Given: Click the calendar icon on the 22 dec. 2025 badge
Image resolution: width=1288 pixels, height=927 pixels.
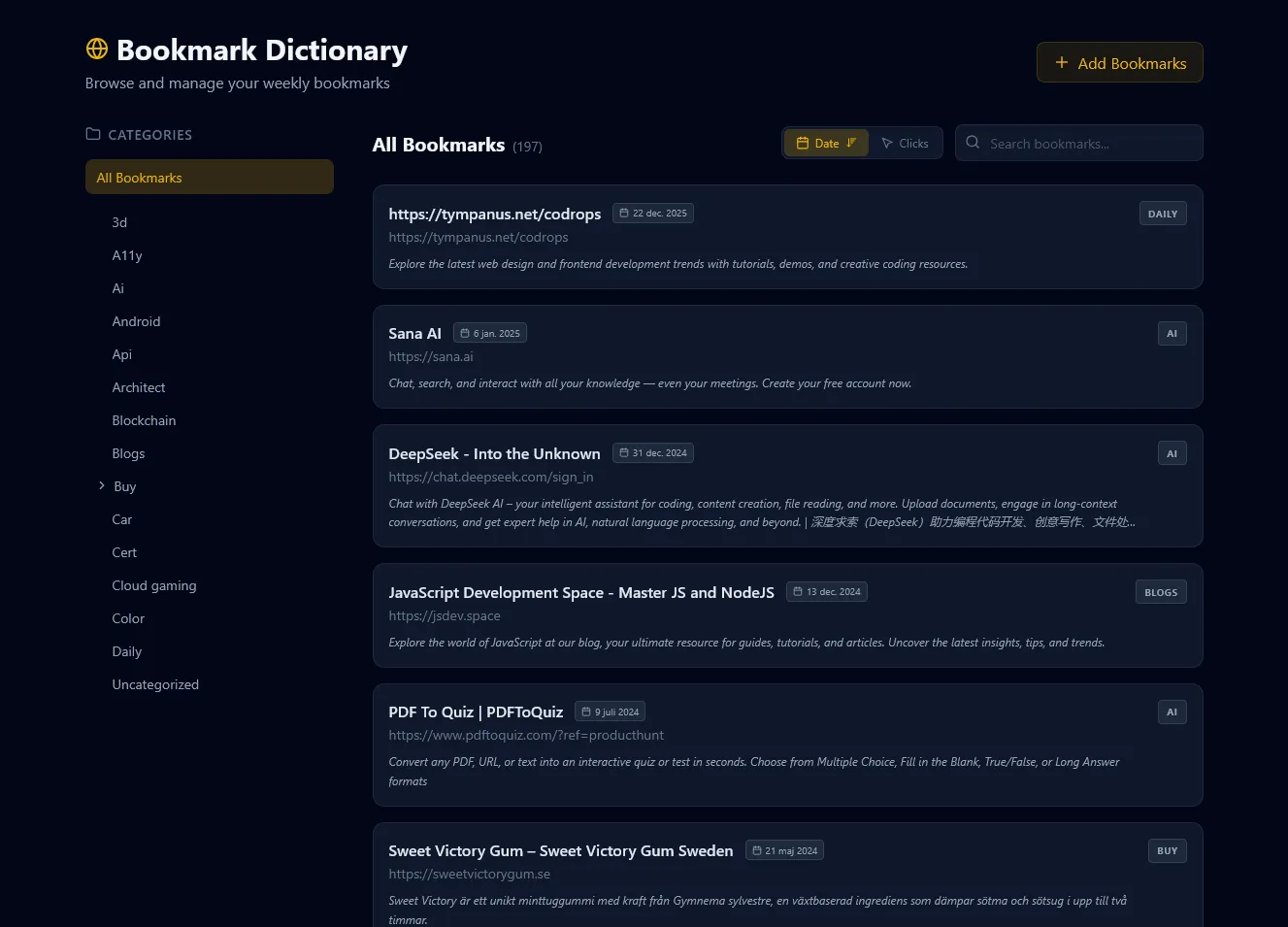Looking at the screenshot, I should pyautogui.click(x=622, y=213).
